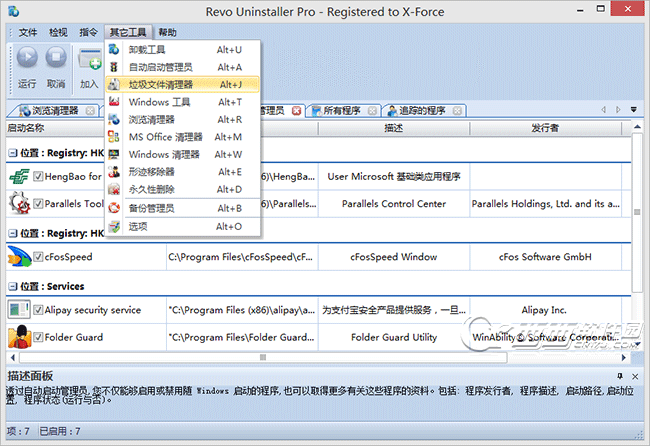Click the Parallels Tools gear icon
650x446 pixels.
point(19,204)
